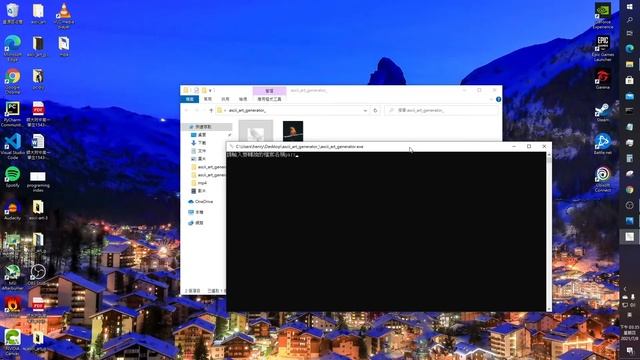Viewport: 640px width, 360px height.
Task: Open MSI Afterburner desktop shortcut
Action: pyautogui.click(x=12, y=277)
